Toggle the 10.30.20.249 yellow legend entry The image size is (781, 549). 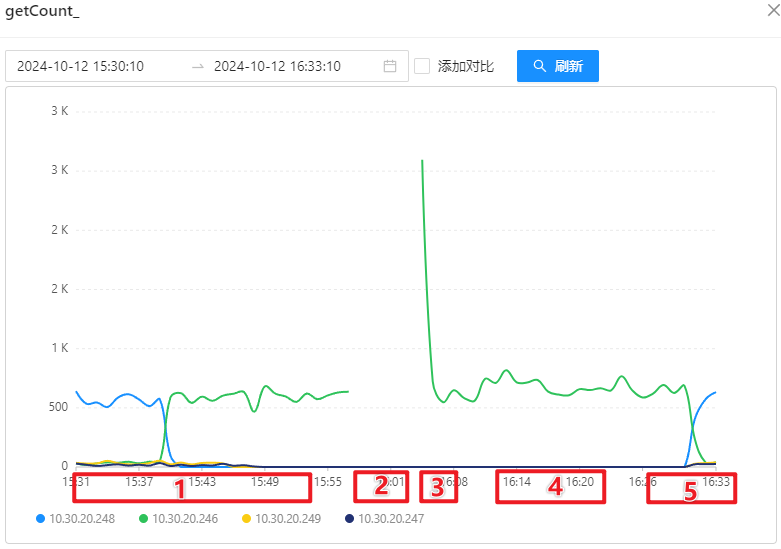coord(293,519)
